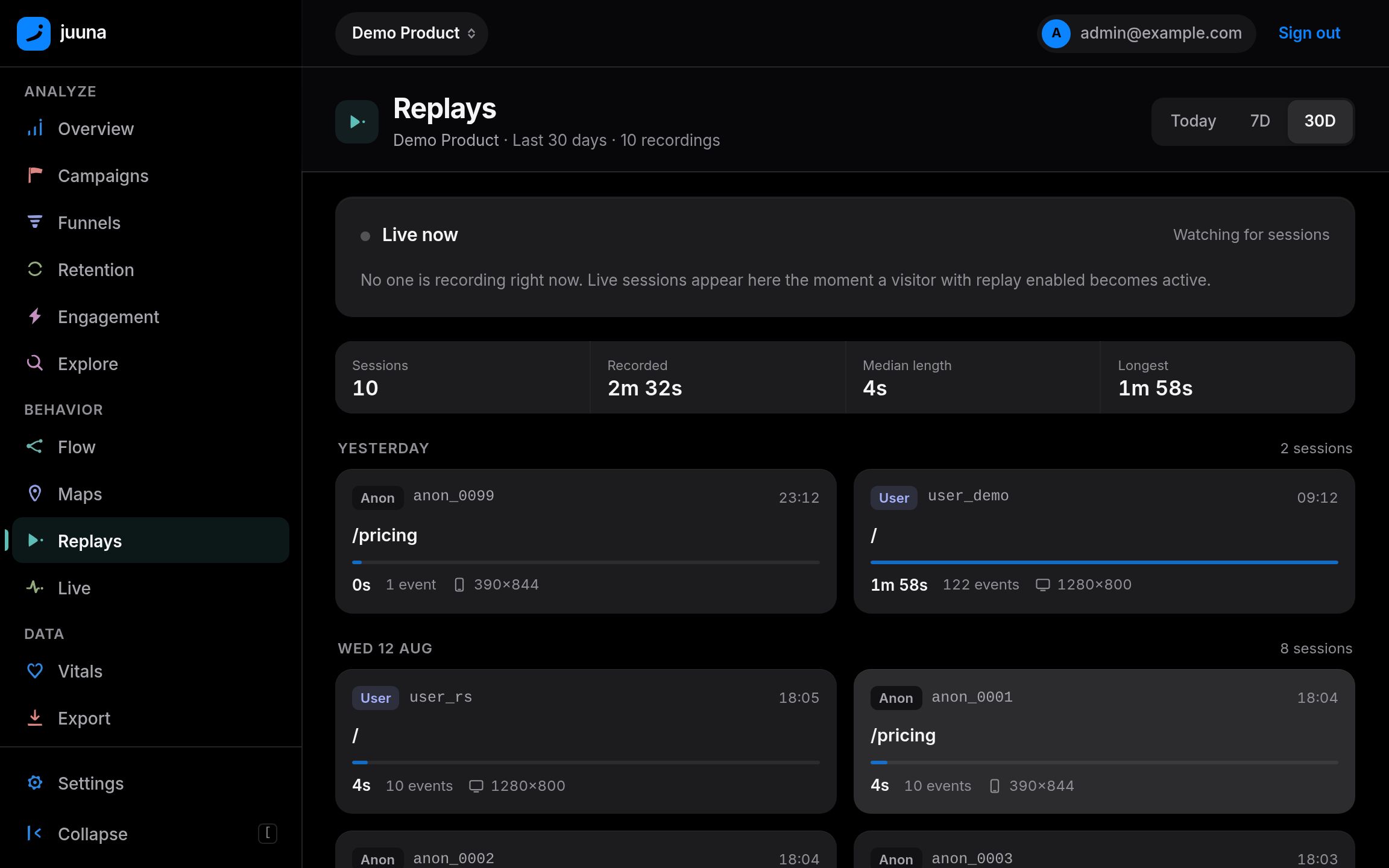1389x868 pixels.
Task: Click the '[' keyboard shortcut badge
Action: 268,834
